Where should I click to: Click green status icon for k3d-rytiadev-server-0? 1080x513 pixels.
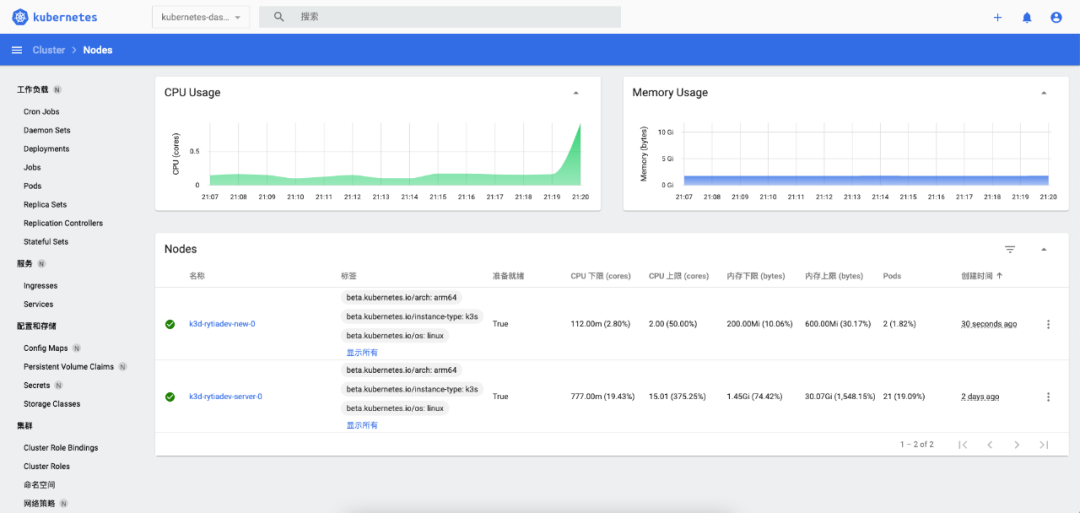pyautogui.click(x=170, y=397)
